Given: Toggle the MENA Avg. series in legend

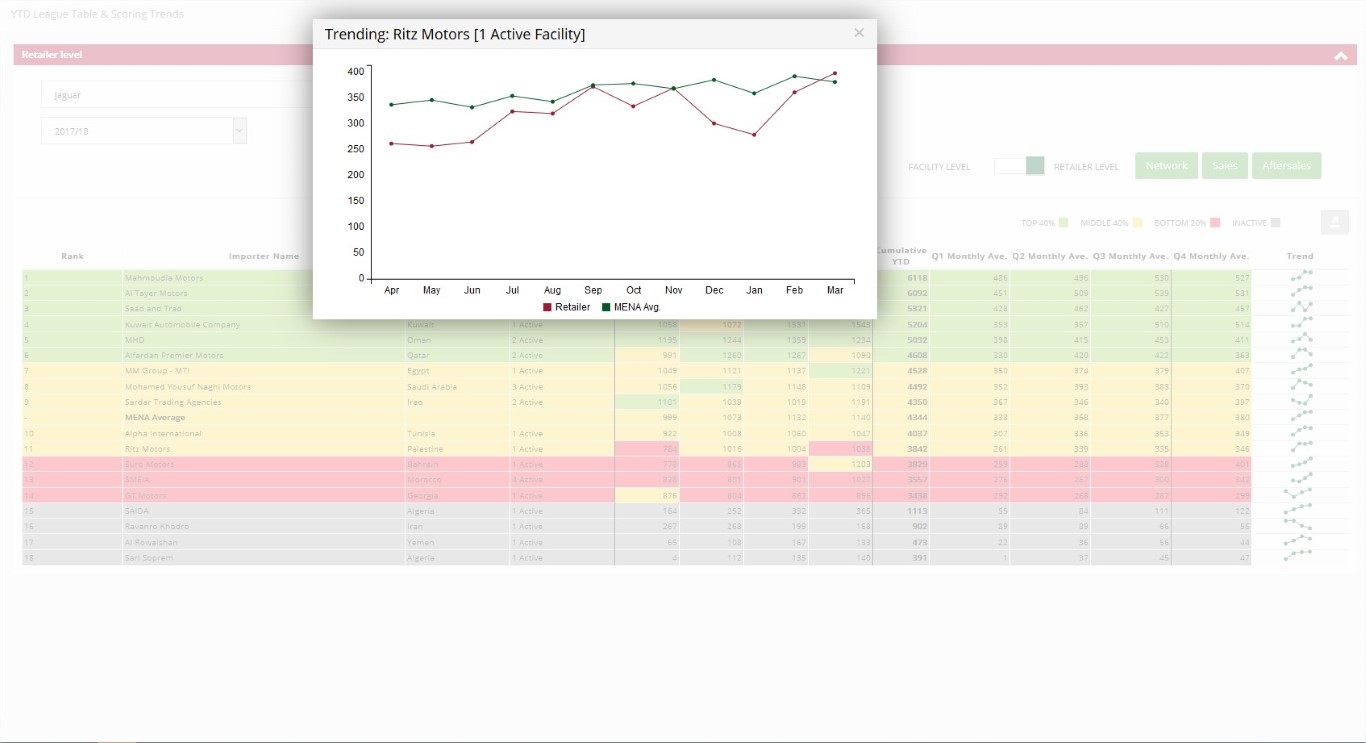Looking at the screenshot, I should (631, 307).
